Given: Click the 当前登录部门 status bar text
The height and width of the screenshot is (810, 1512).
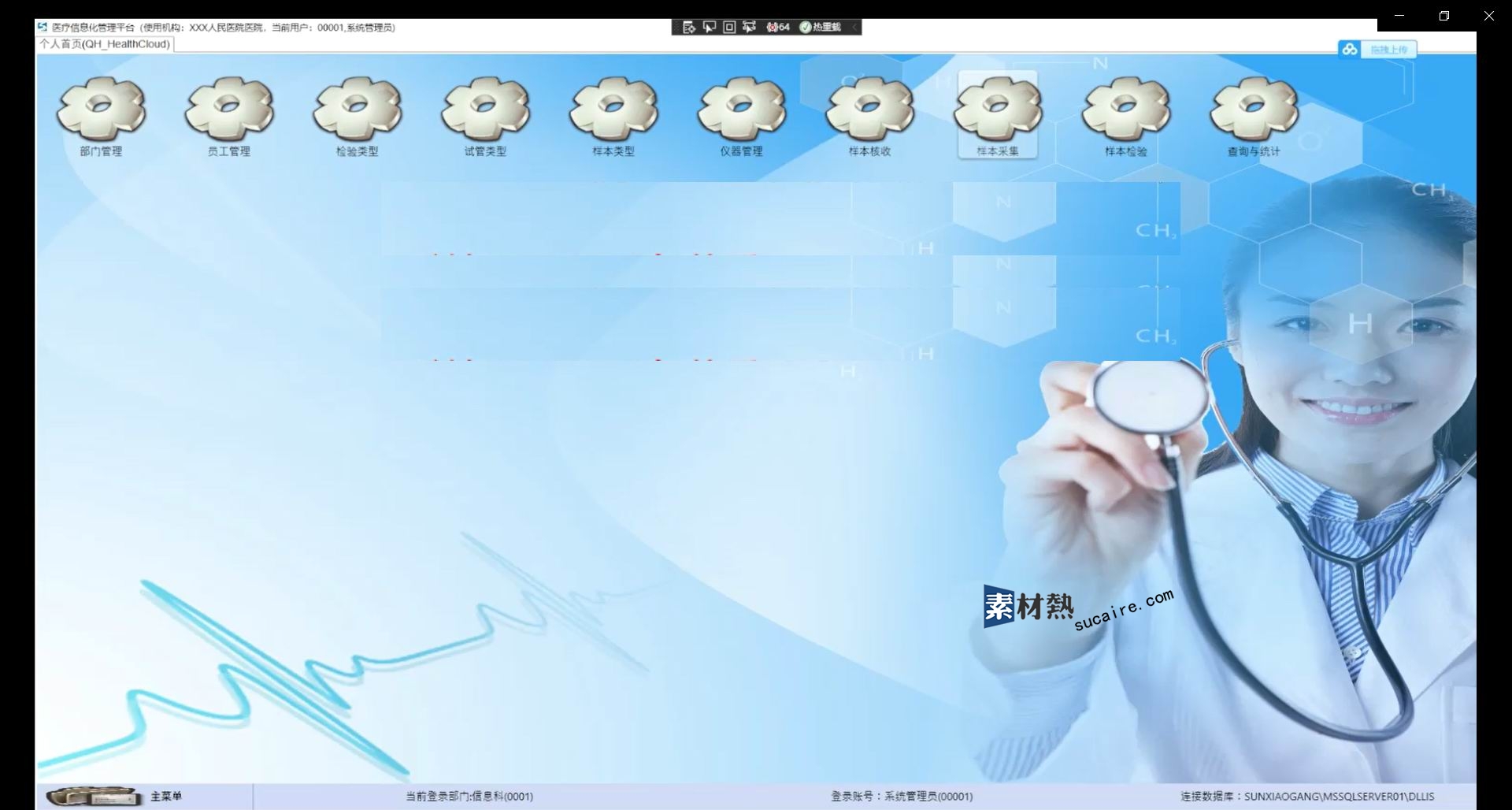Looking at the screenshot, I should tap(469, 797).
